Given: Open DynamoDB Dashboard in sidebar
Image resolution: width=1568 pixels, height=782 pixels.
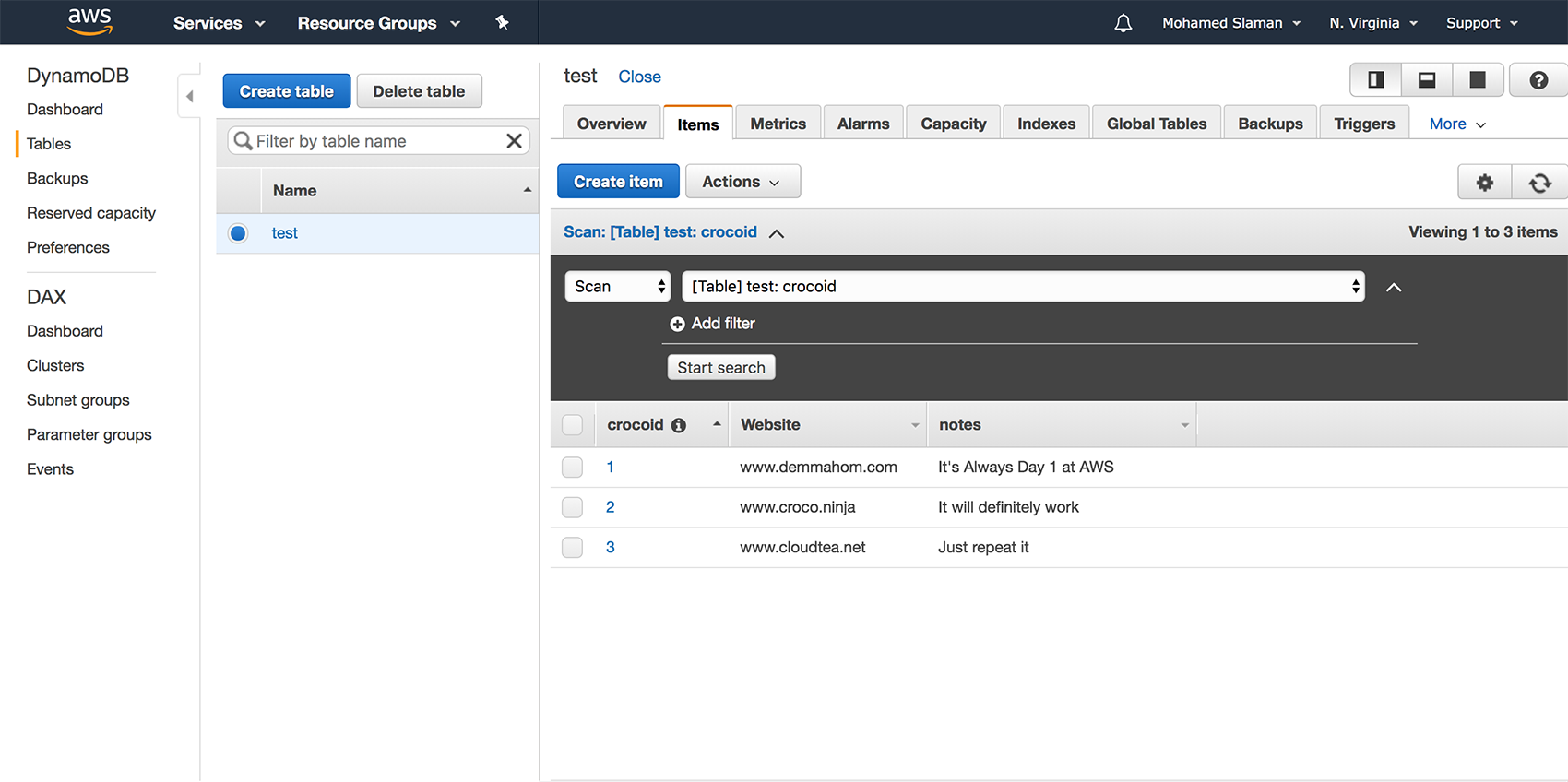Looking at the screenshot, I should [x=65, y=110].
